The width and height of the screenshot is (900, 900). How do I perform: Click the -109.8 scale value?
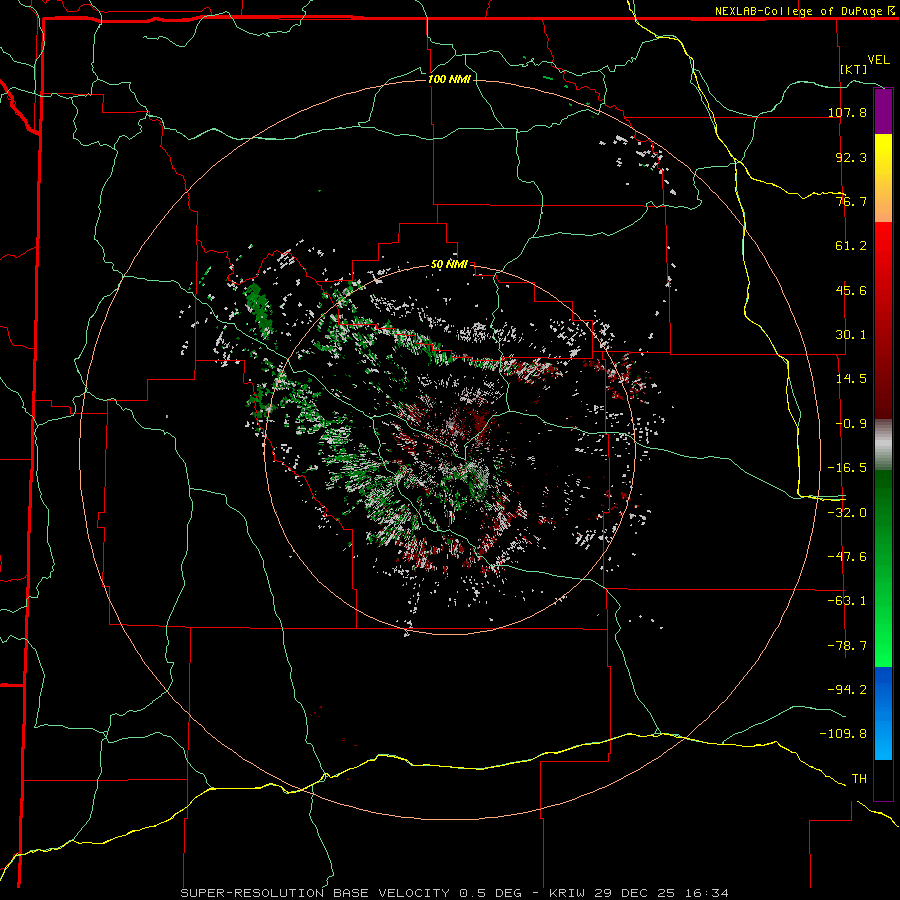(843, 734)
